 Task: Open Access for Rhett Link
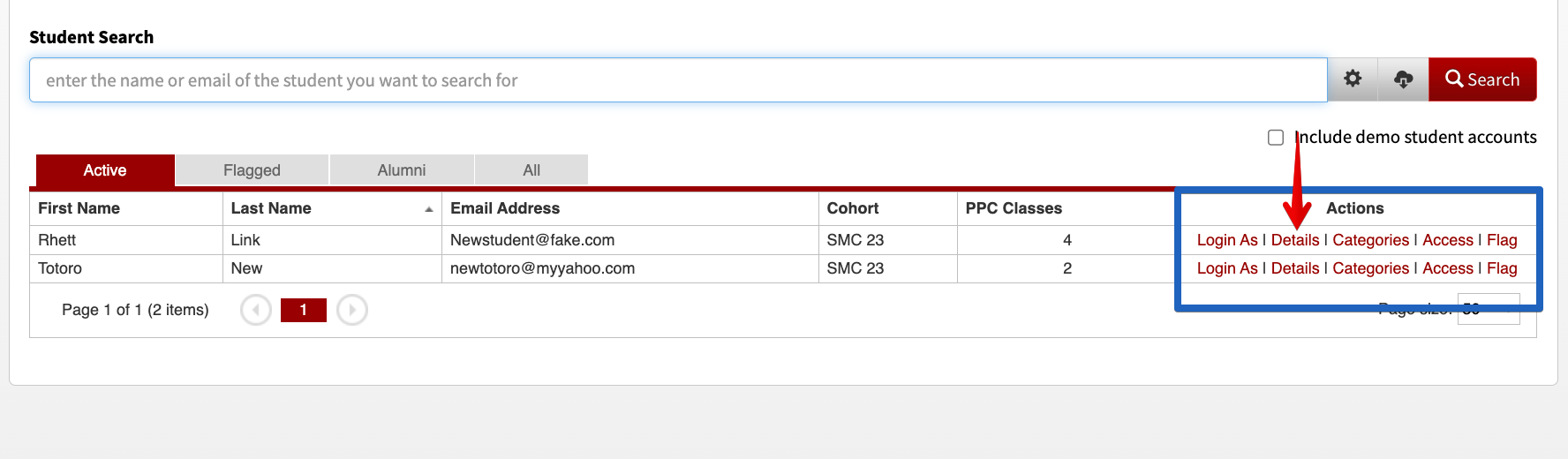(1448, 240)
